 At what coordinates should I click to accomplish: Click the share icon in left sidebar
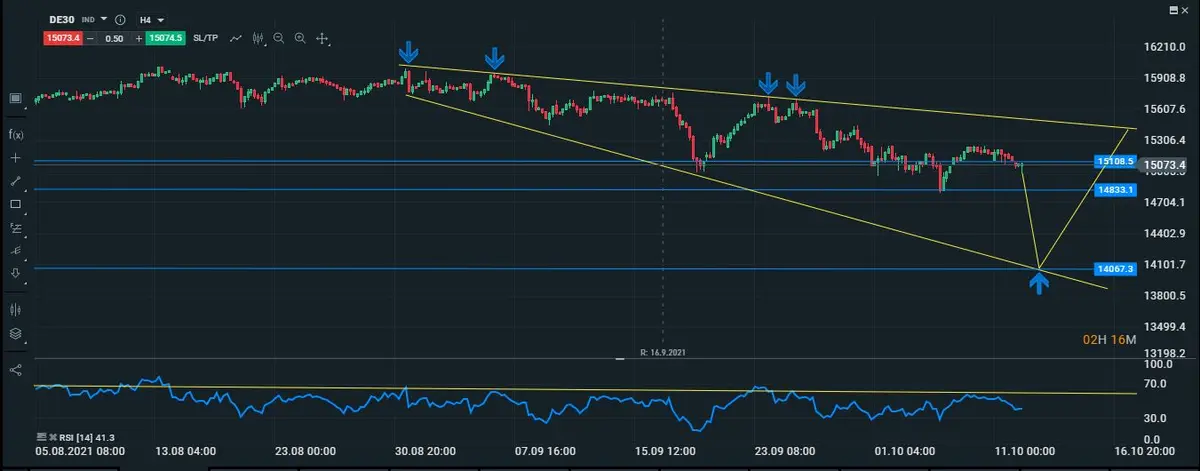coord(16,369)
